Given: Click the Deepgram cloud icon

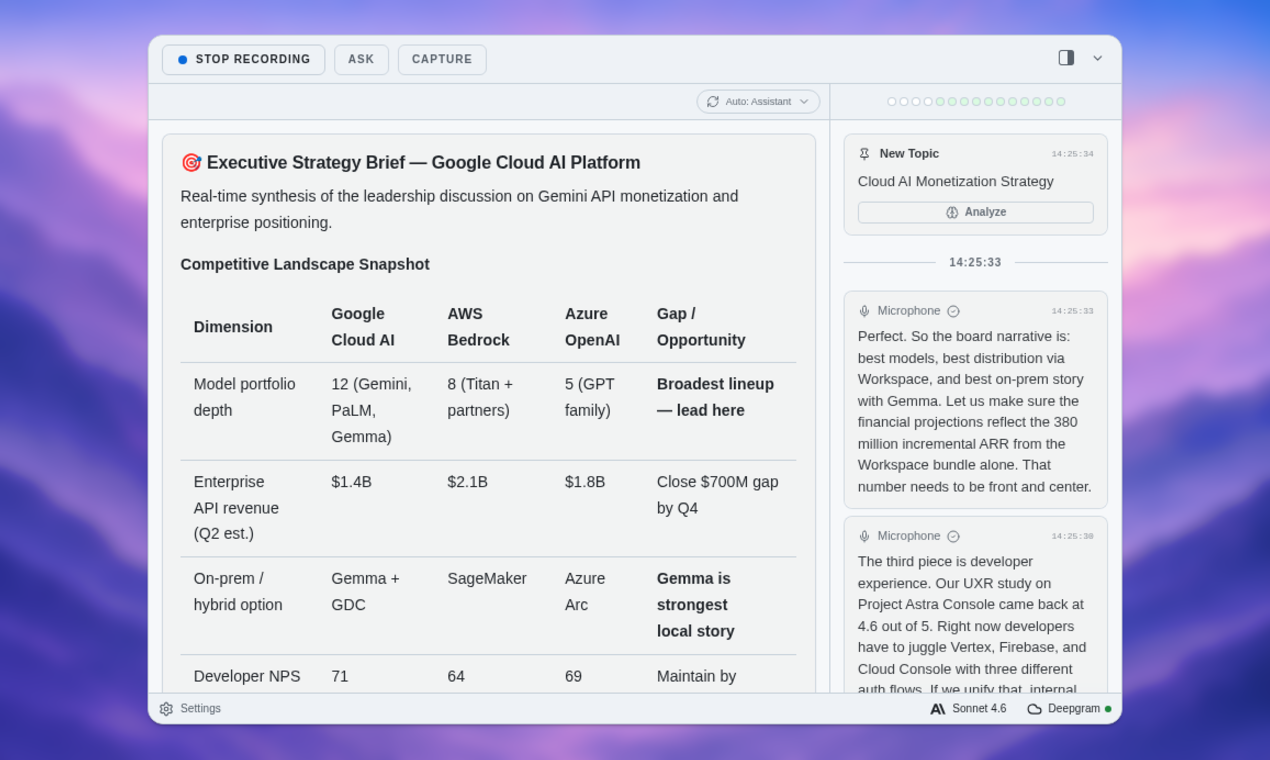Looking at the screenshot, I should point(1034,709).
